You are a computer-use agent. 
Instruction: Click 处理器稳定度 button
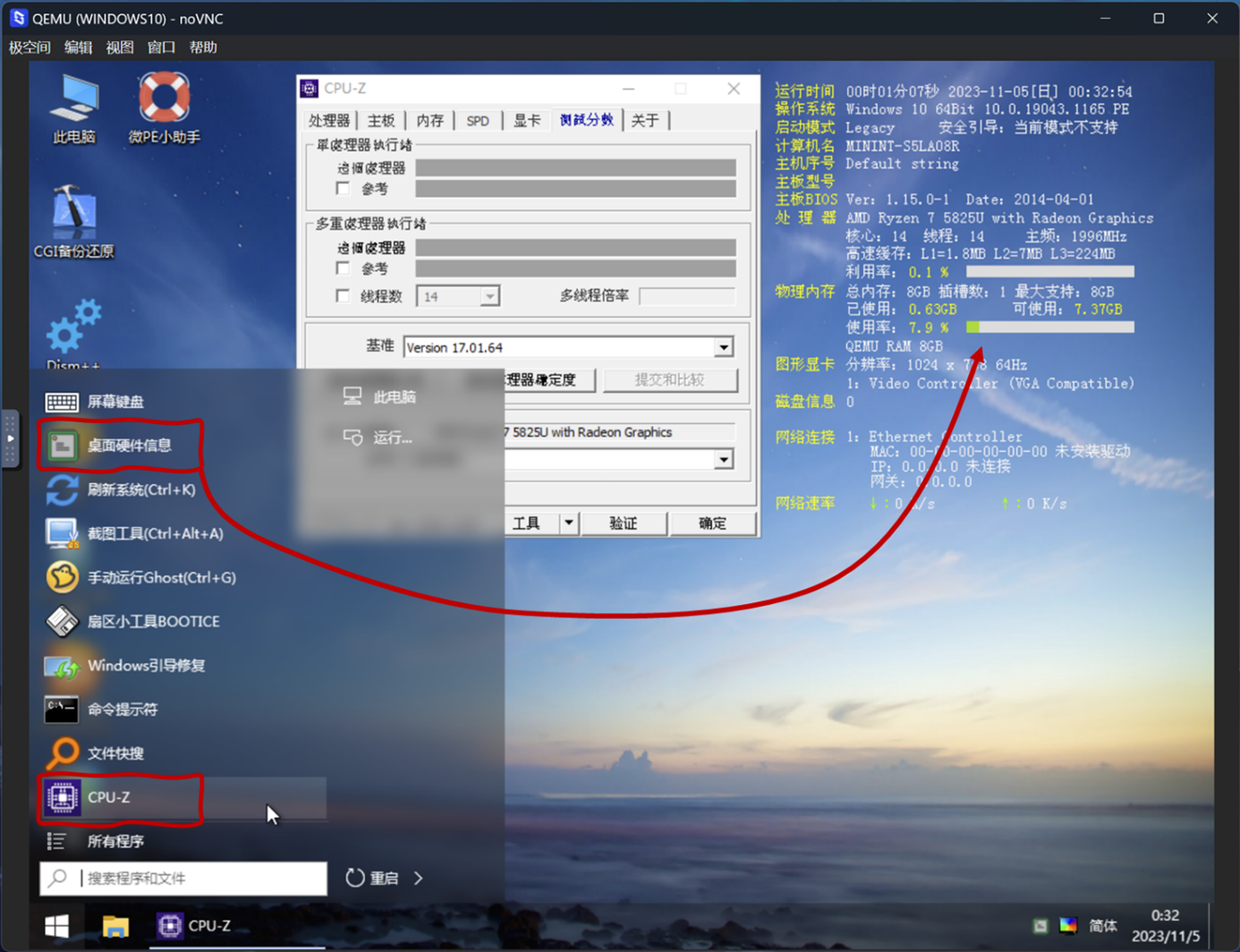point(549,380)
